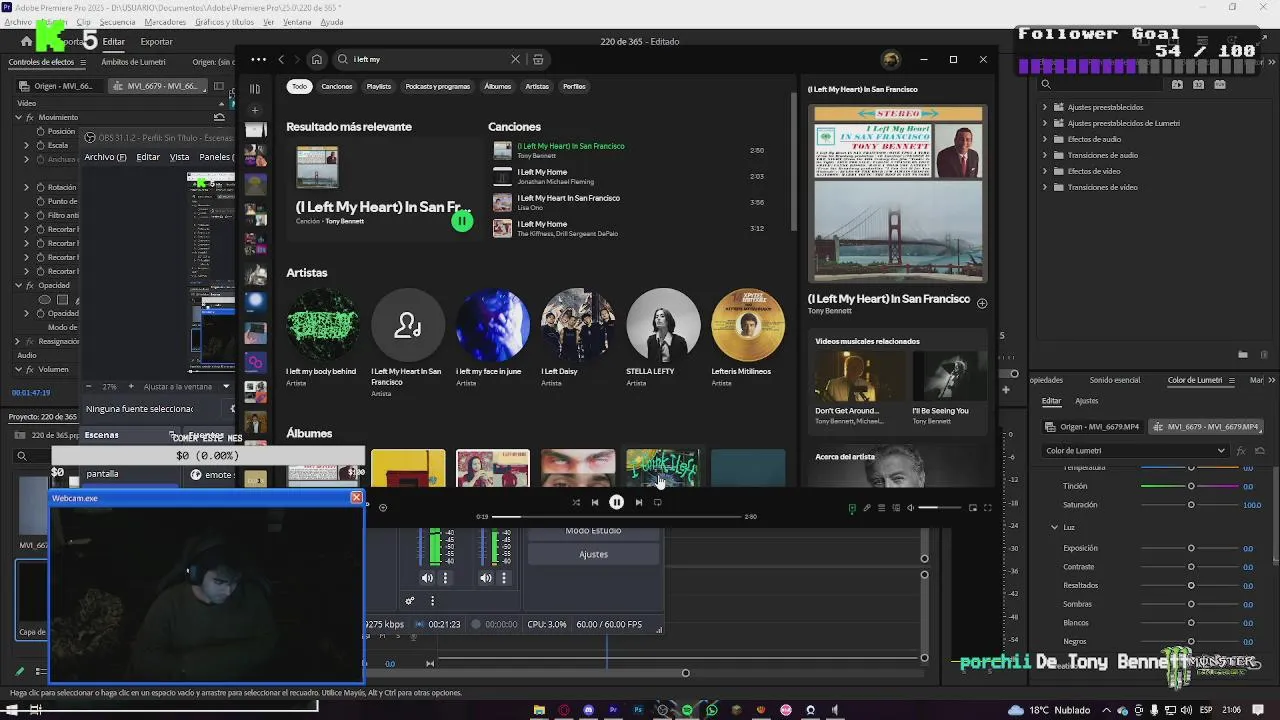Expand Efectos de audio folder
This screenshot has height=720, width=1280.
click(x=1045, y=139)
